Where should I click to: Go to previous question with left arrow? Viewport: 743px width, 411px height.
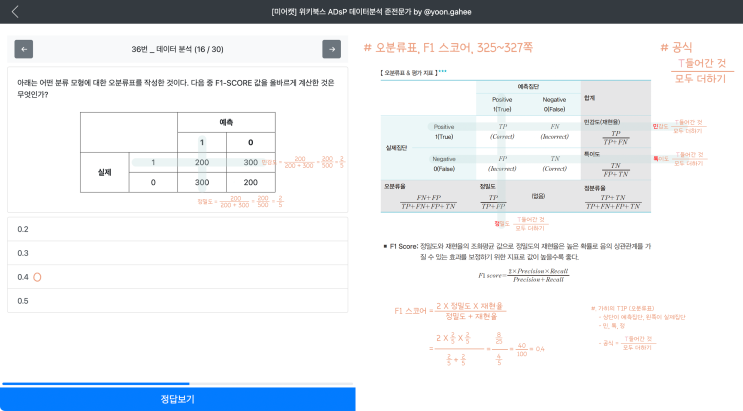[x=24, y=49]
